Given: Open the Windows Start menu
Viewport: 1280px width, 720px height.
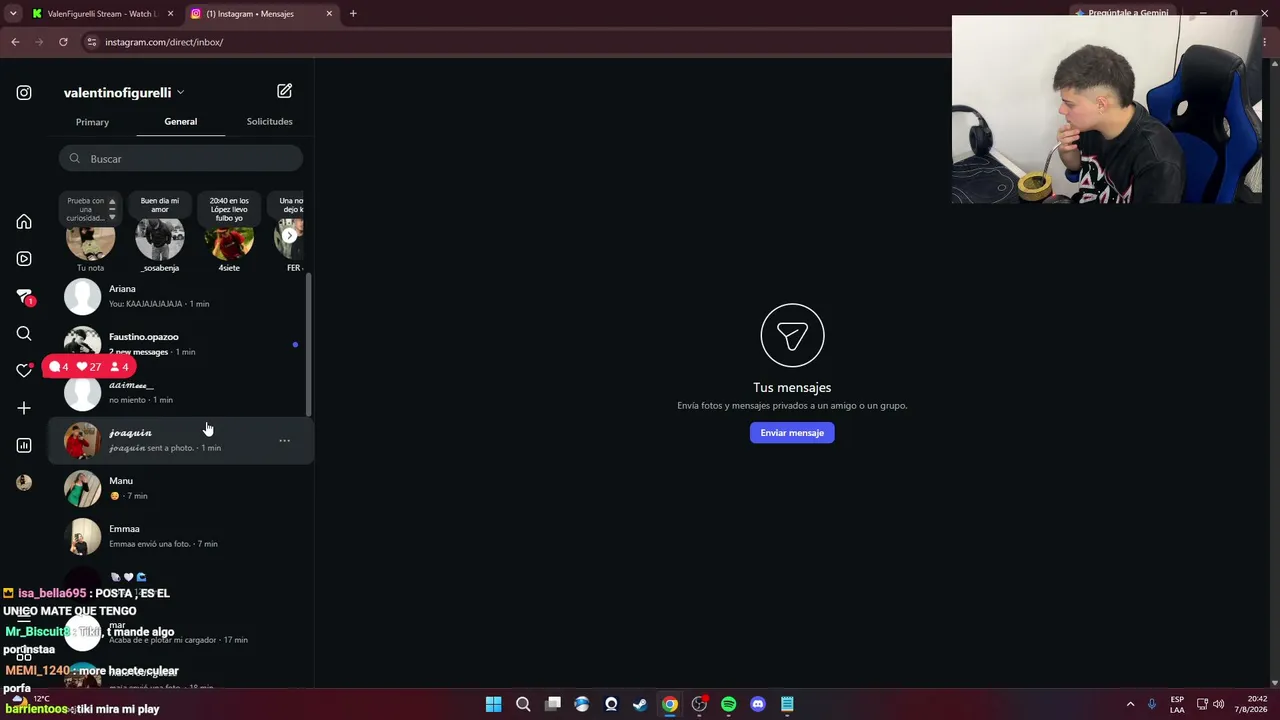Looking at the screenshot, I should (x=494, y=705).
